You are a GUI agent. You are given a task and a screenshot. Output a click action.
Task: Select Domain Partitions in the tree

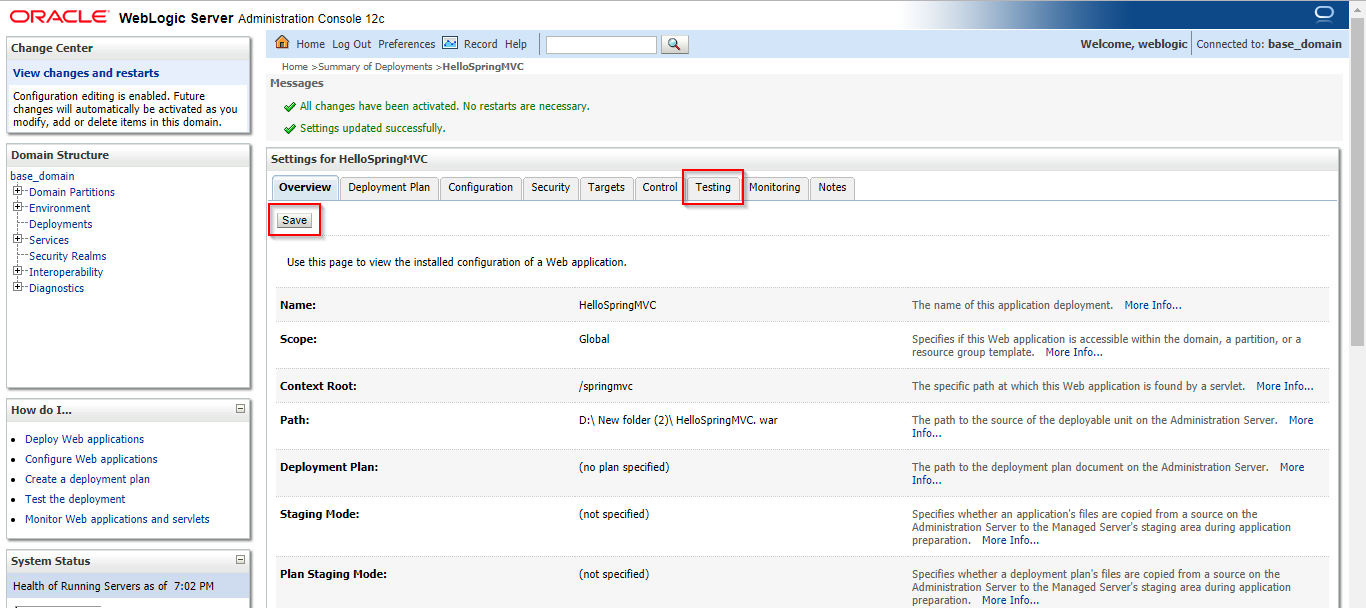[x=72, y=192]
